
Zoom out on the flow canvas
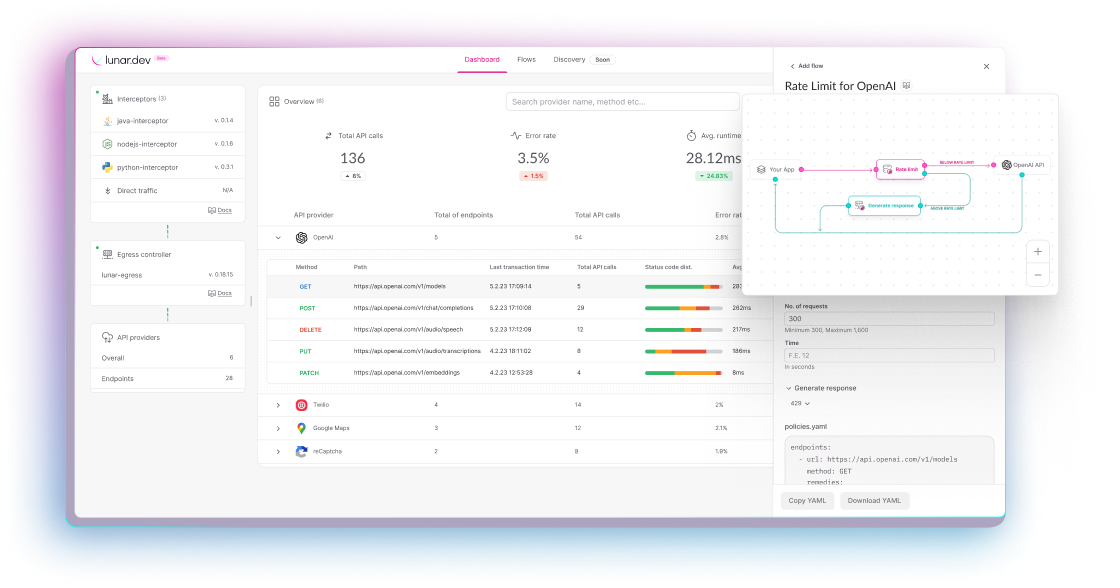point(1038,274)
